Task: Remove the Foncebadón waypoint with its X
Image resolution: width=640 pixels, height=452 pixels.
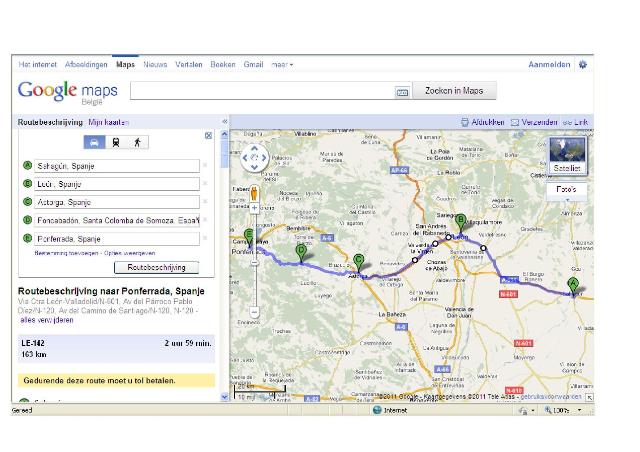Action: (205, 220)
